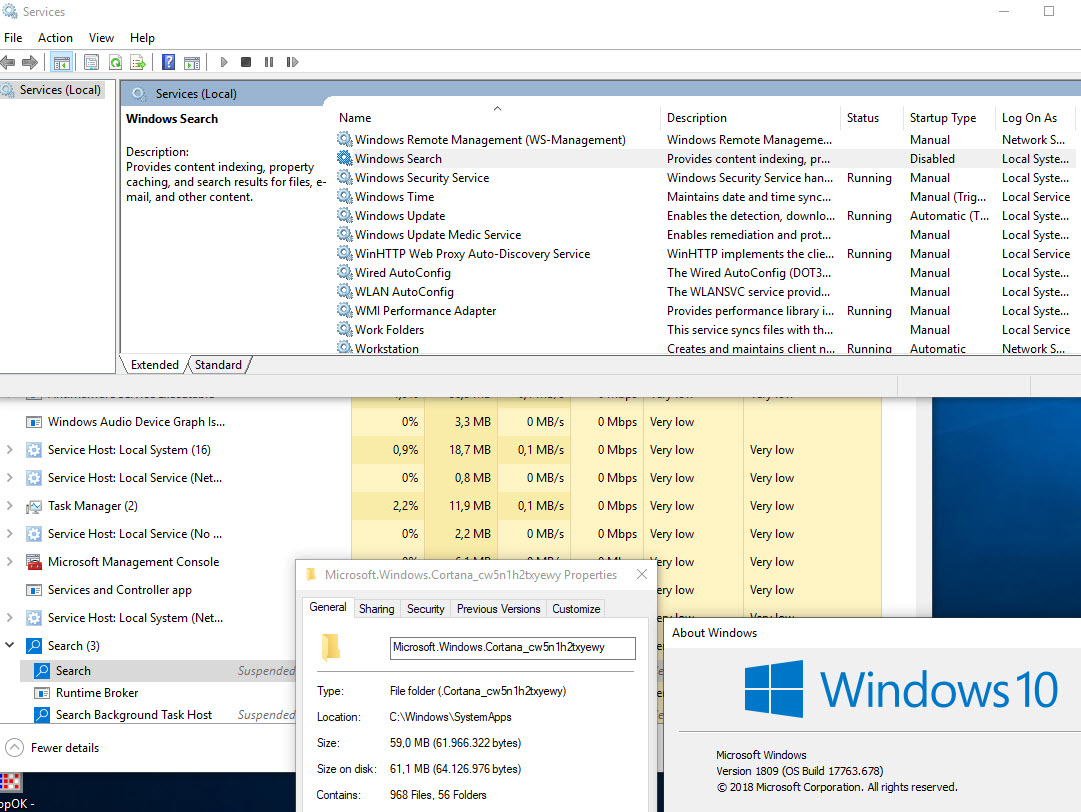The image size is (1081, 812).
Task: Select the Windows Update Medic Service
Action: click(438, 235)
